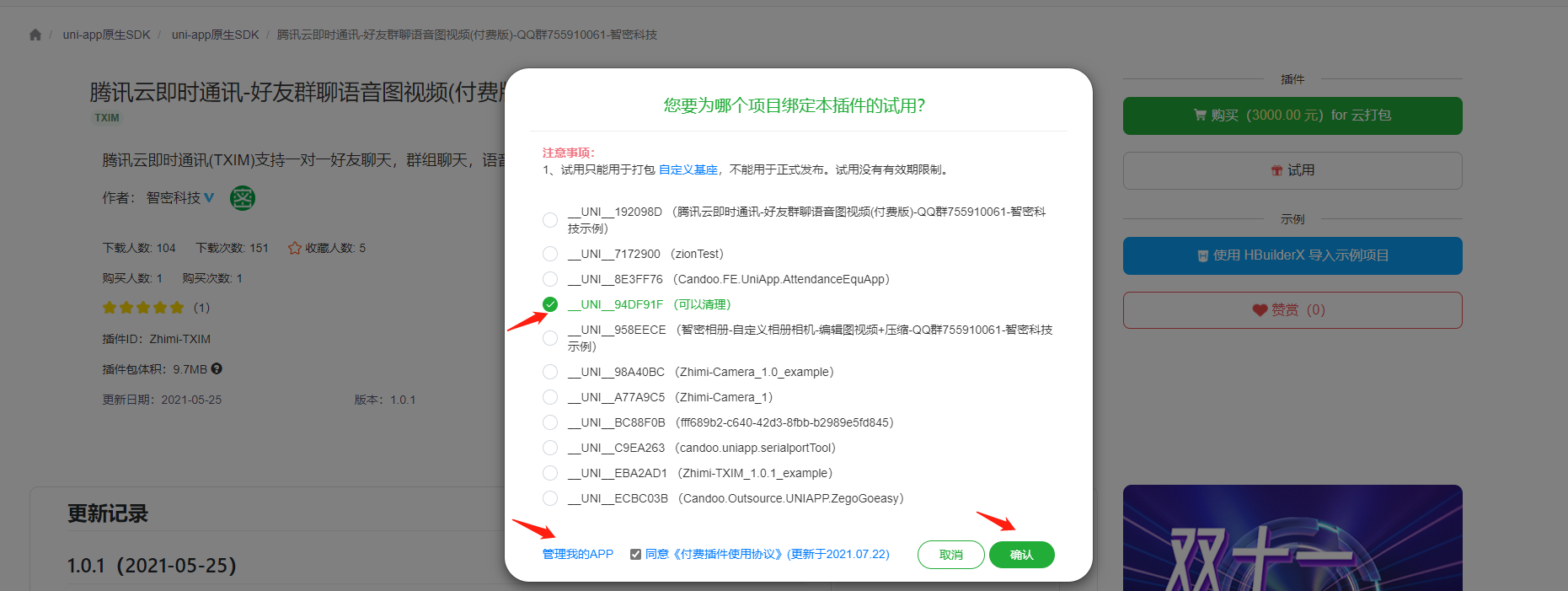Select the __UNI__98A40BC Zhimi-Camera_1.0_example radio
1568x591 pixels.
coord(550,372)
